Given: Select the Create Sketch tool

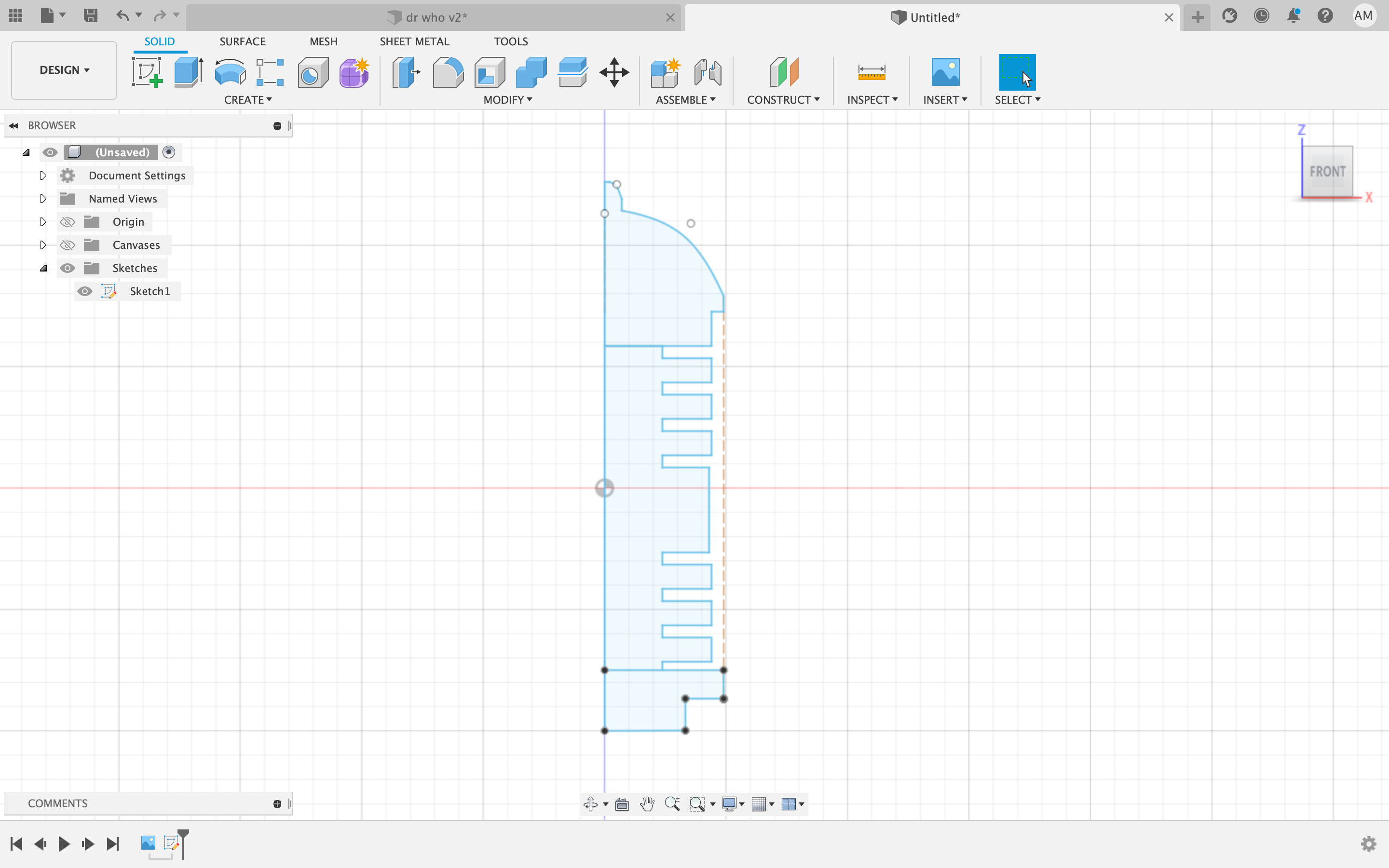Looking at the screenshot, I should tap(148, 72).
